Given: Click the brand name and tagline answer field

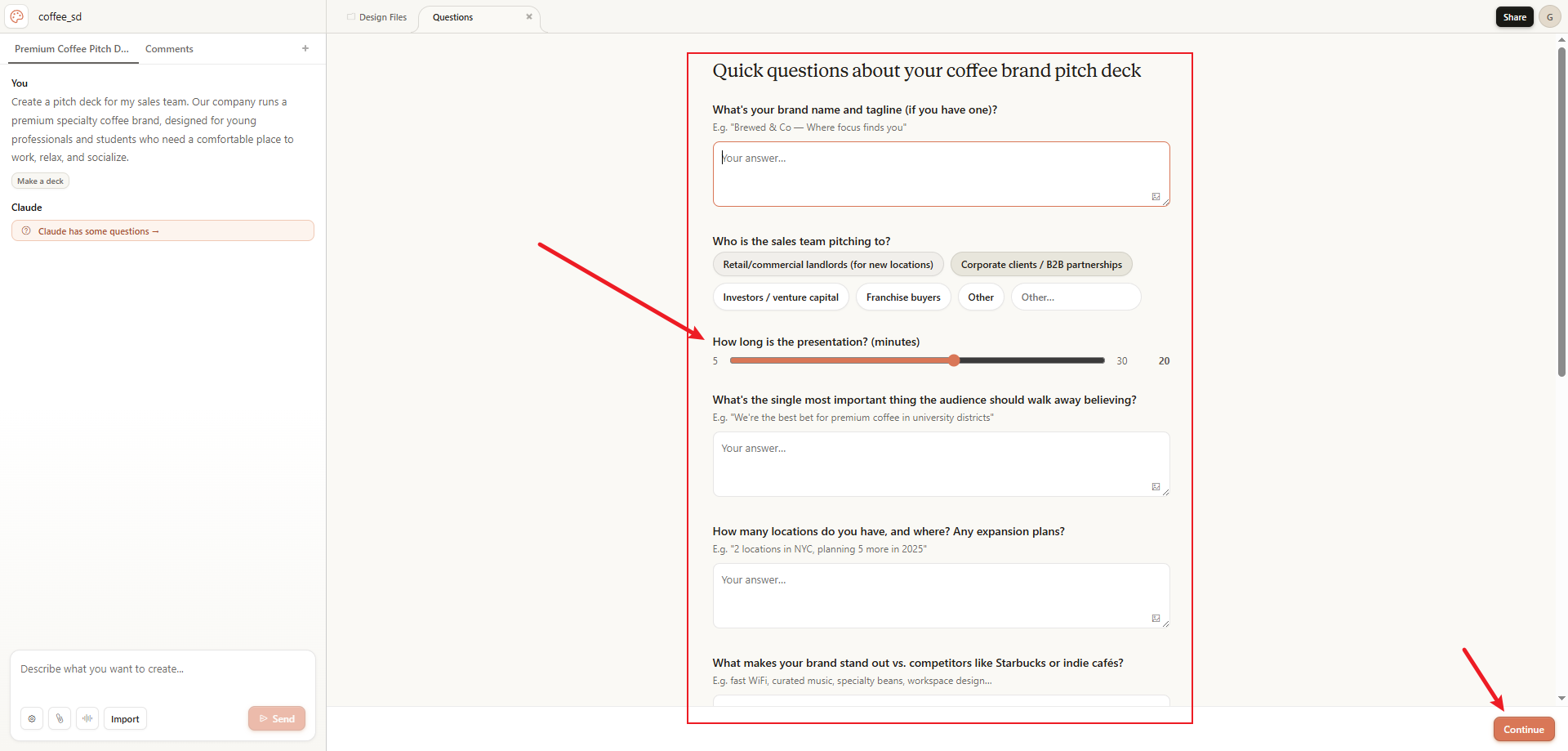Looking at the screenshot, I should tap(941, 174).
